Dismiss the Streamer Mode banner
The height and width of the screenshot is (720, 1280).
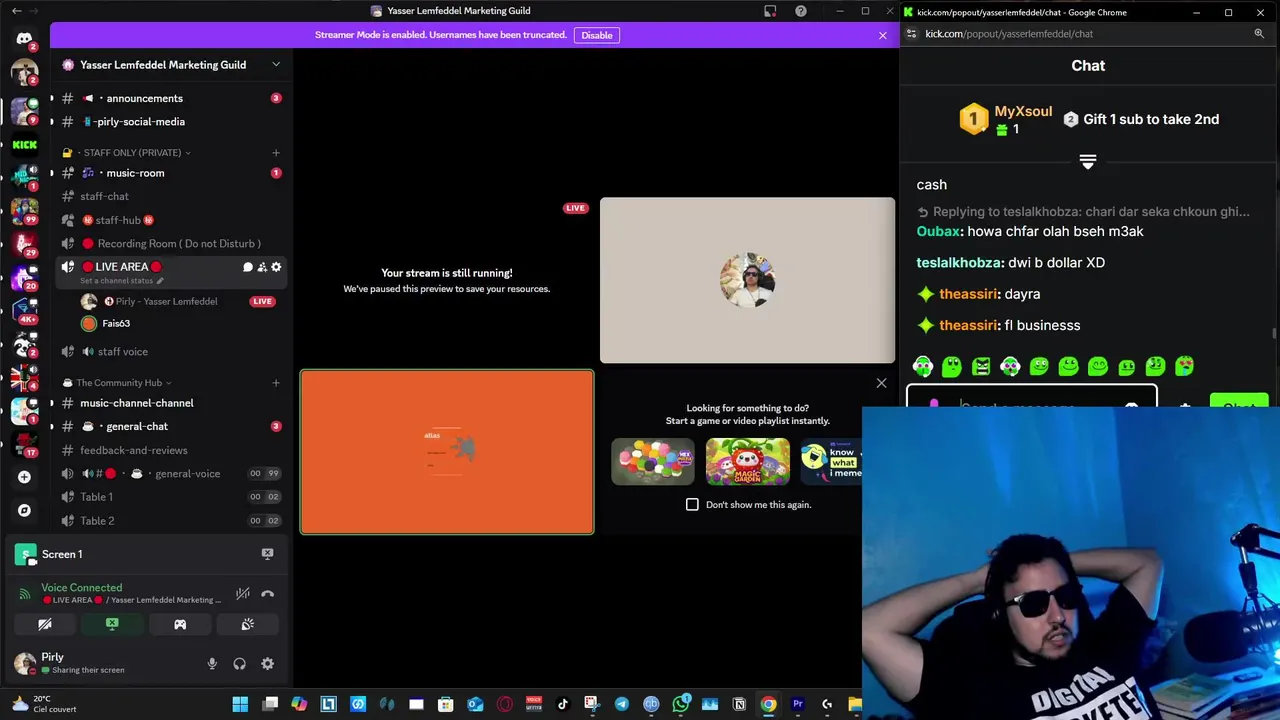(882, 35)
